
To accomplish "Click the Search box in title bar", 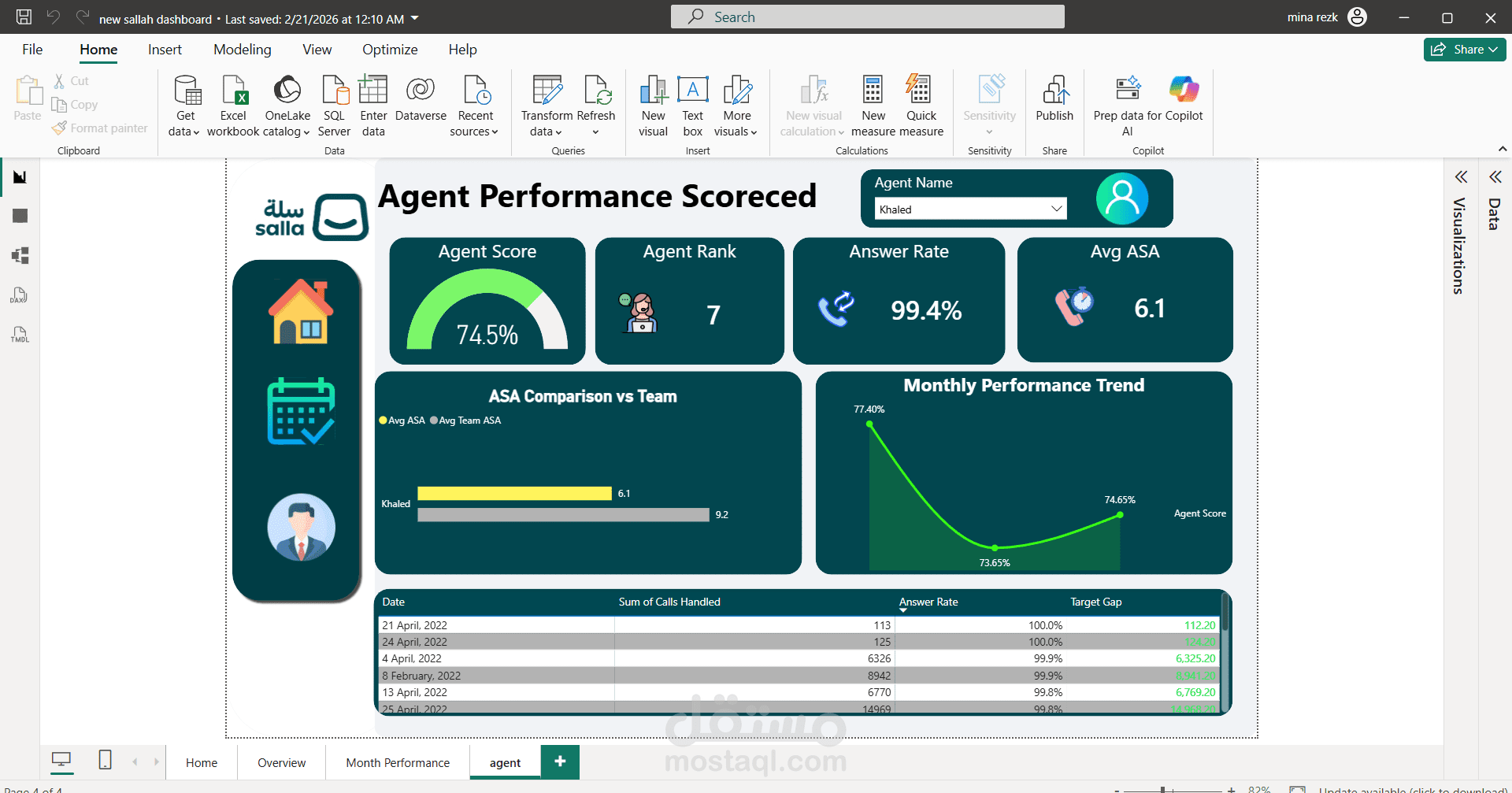I will (867, 17).
